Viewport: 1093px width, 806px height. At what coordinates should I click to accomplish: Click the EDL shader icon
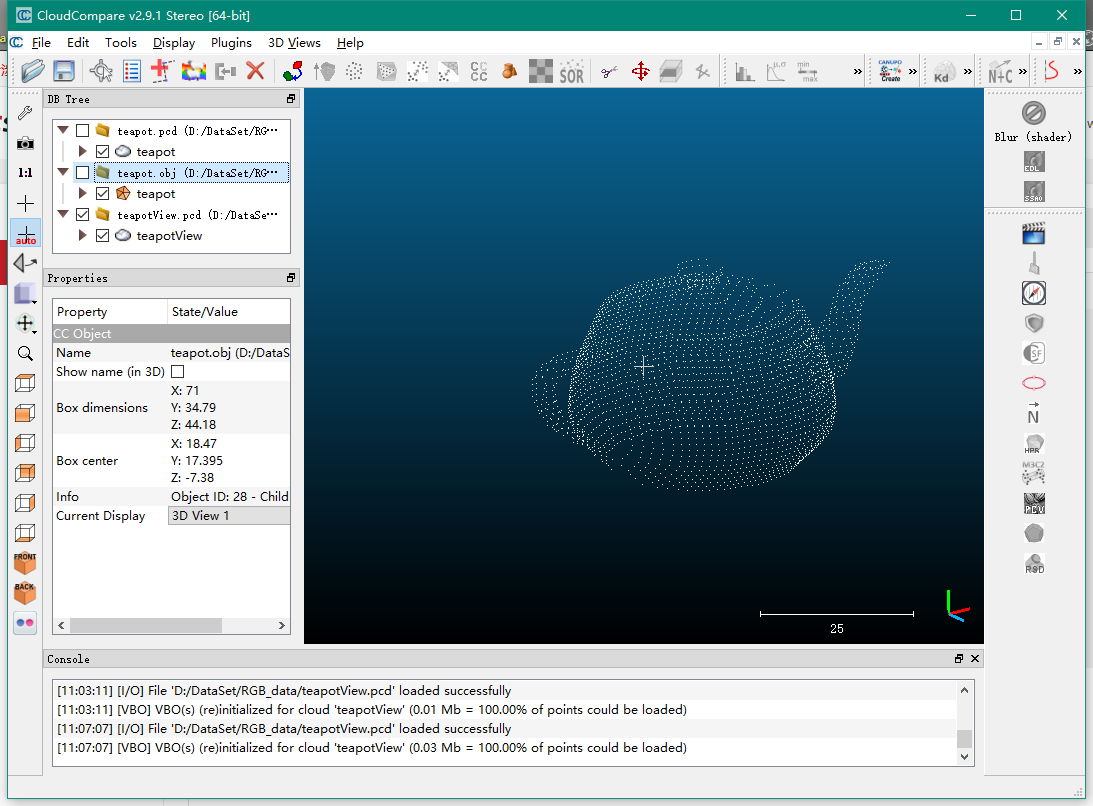tap(1034, 162)
